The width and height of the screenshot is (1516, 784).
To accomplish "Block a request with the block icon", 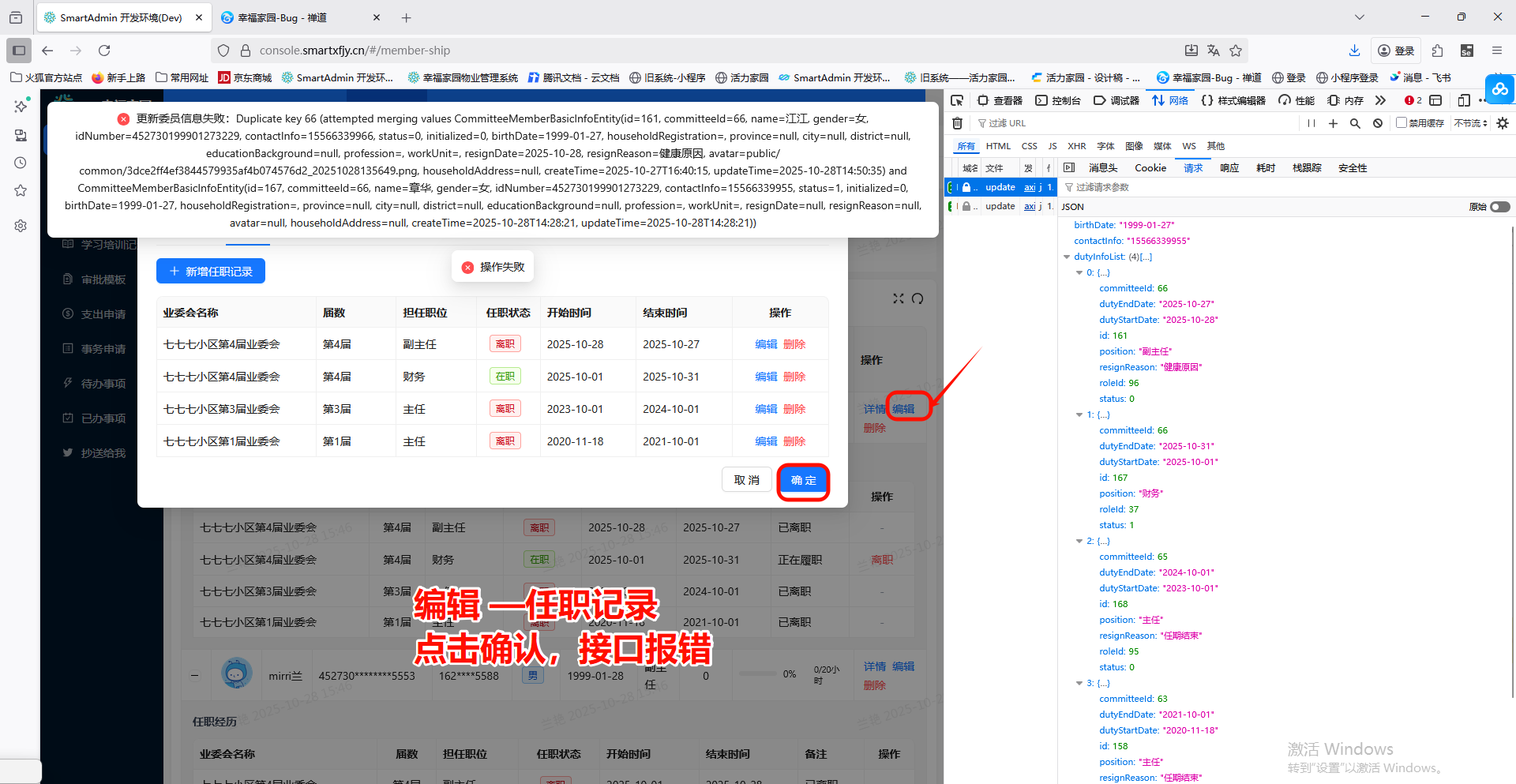I will [x=1377, y=123].
